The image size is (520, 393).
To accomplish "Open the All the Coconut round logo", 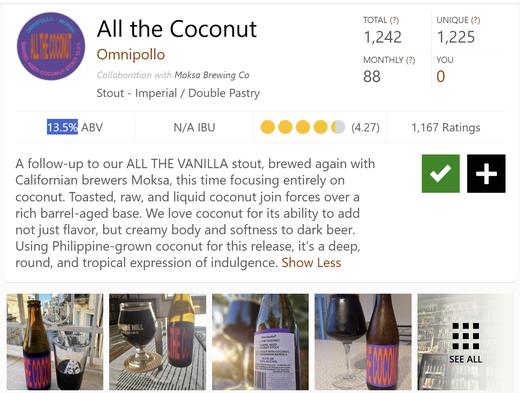I will (51, 46).
